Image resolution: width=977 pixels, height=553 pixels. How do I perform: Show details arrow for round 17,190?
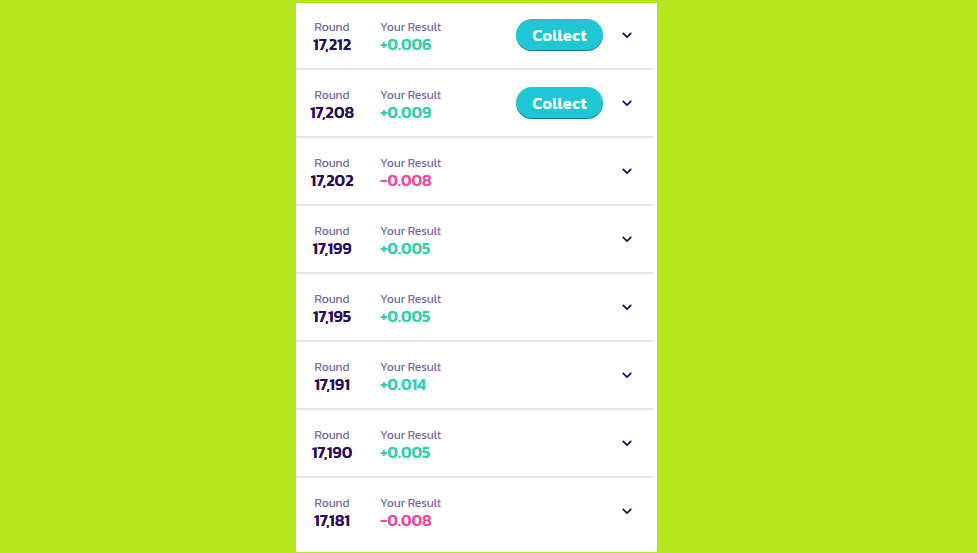pyautogui.click(x=627, y=443)
